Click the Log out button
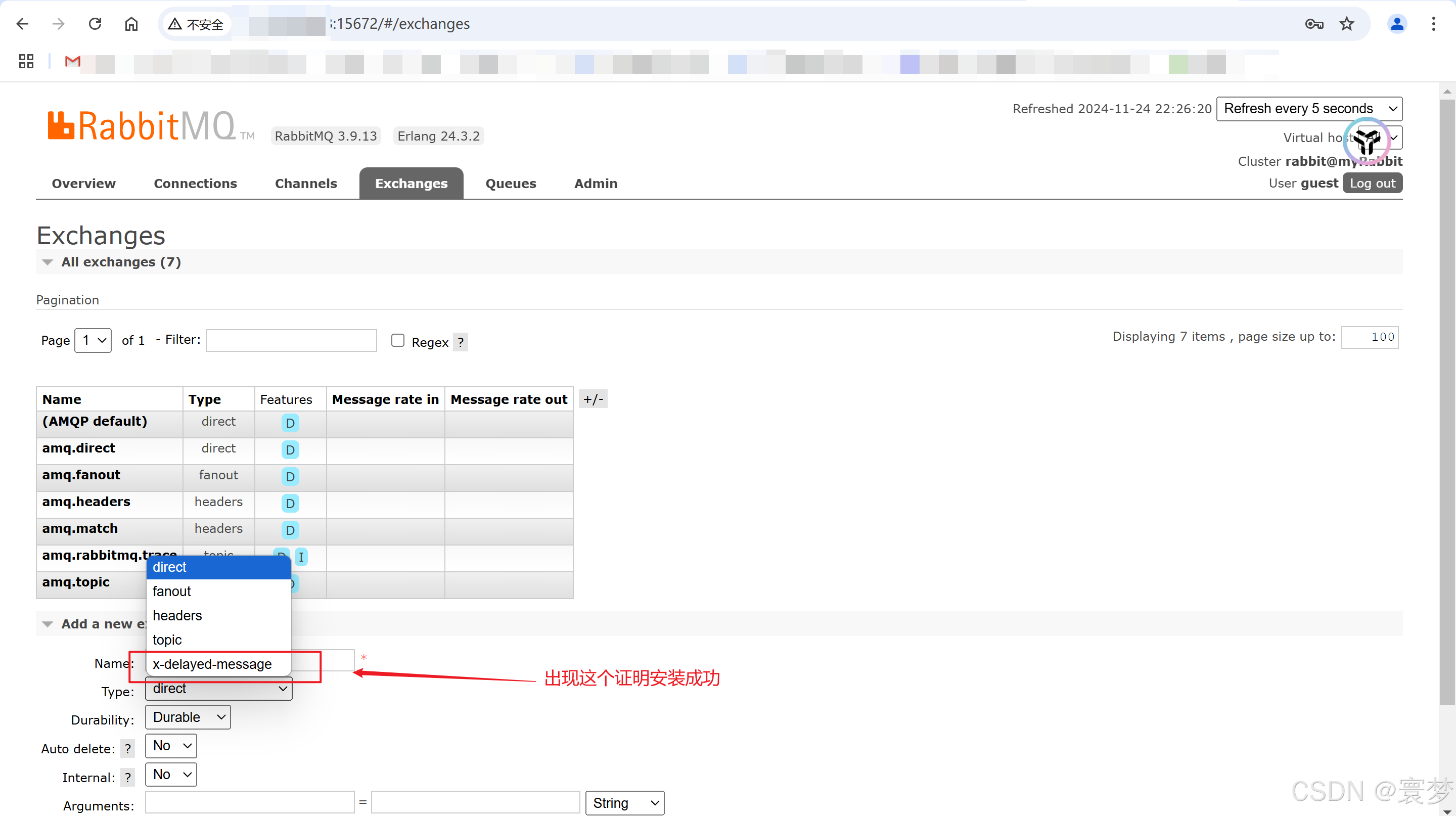The height and width of the screenshot is (816, 1456). [1373, 183]
